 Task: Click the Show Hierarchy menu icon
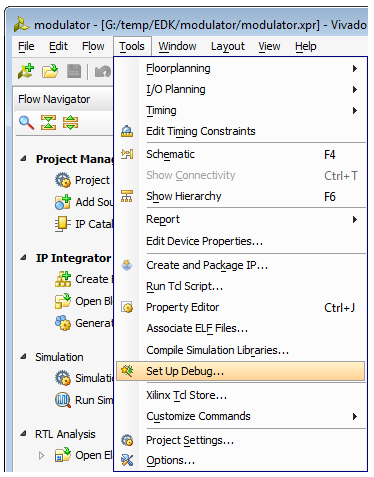pos(127,196)
